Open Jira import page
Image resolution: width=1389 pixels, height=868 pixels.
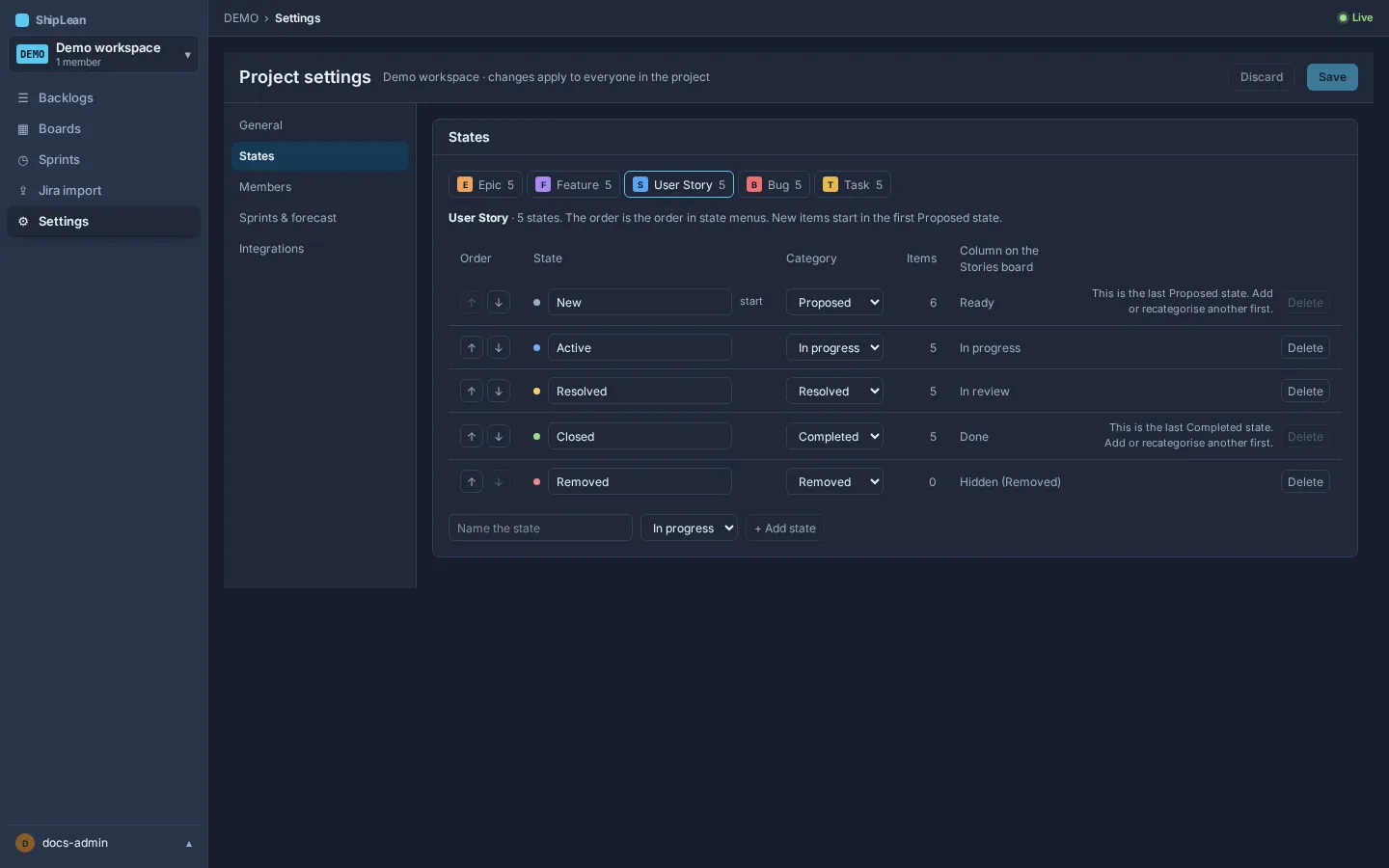click(104, 190)
